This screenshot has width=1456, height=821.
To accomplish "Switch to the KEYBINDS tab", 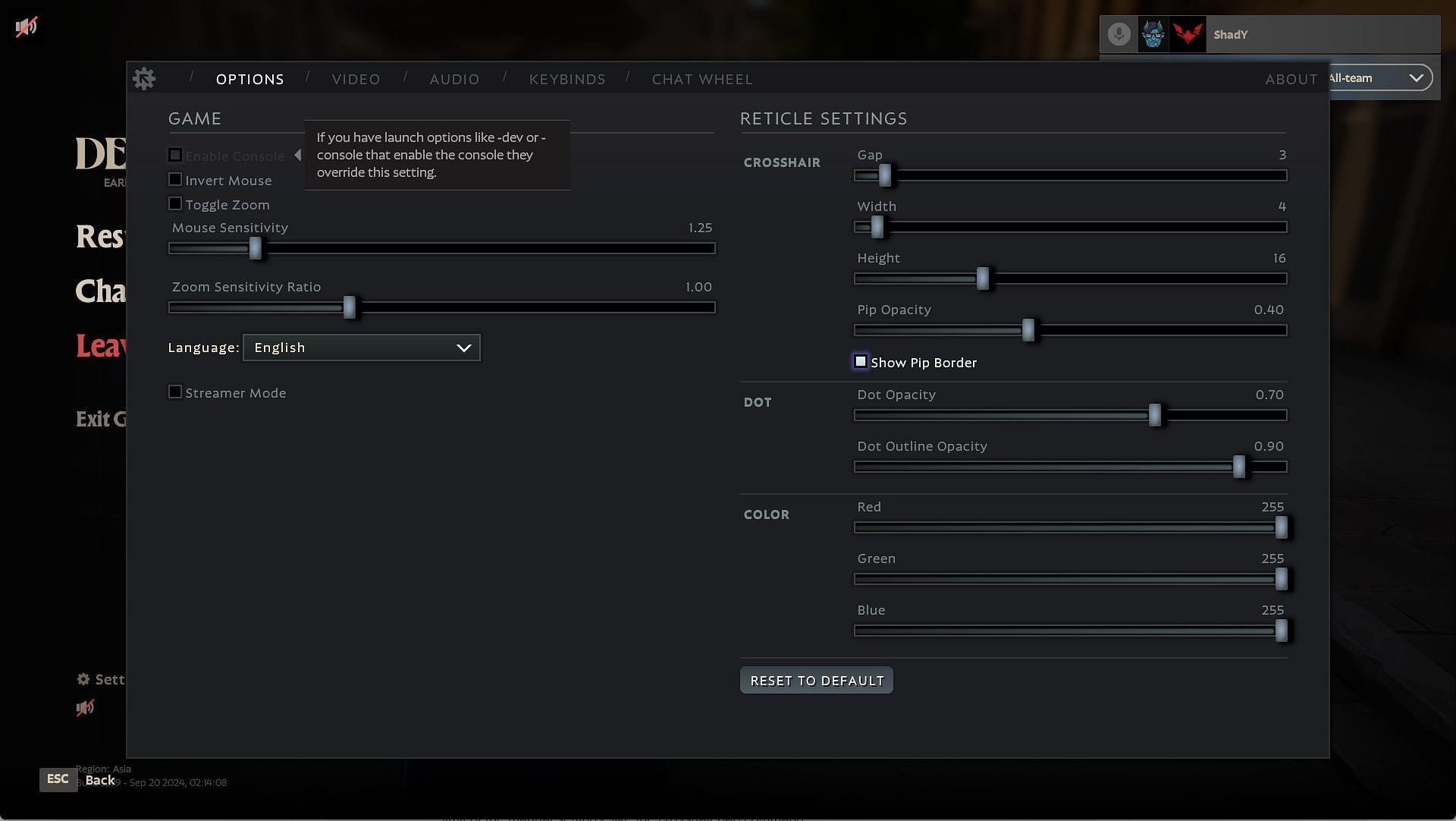I will click(x=567, y=78).
